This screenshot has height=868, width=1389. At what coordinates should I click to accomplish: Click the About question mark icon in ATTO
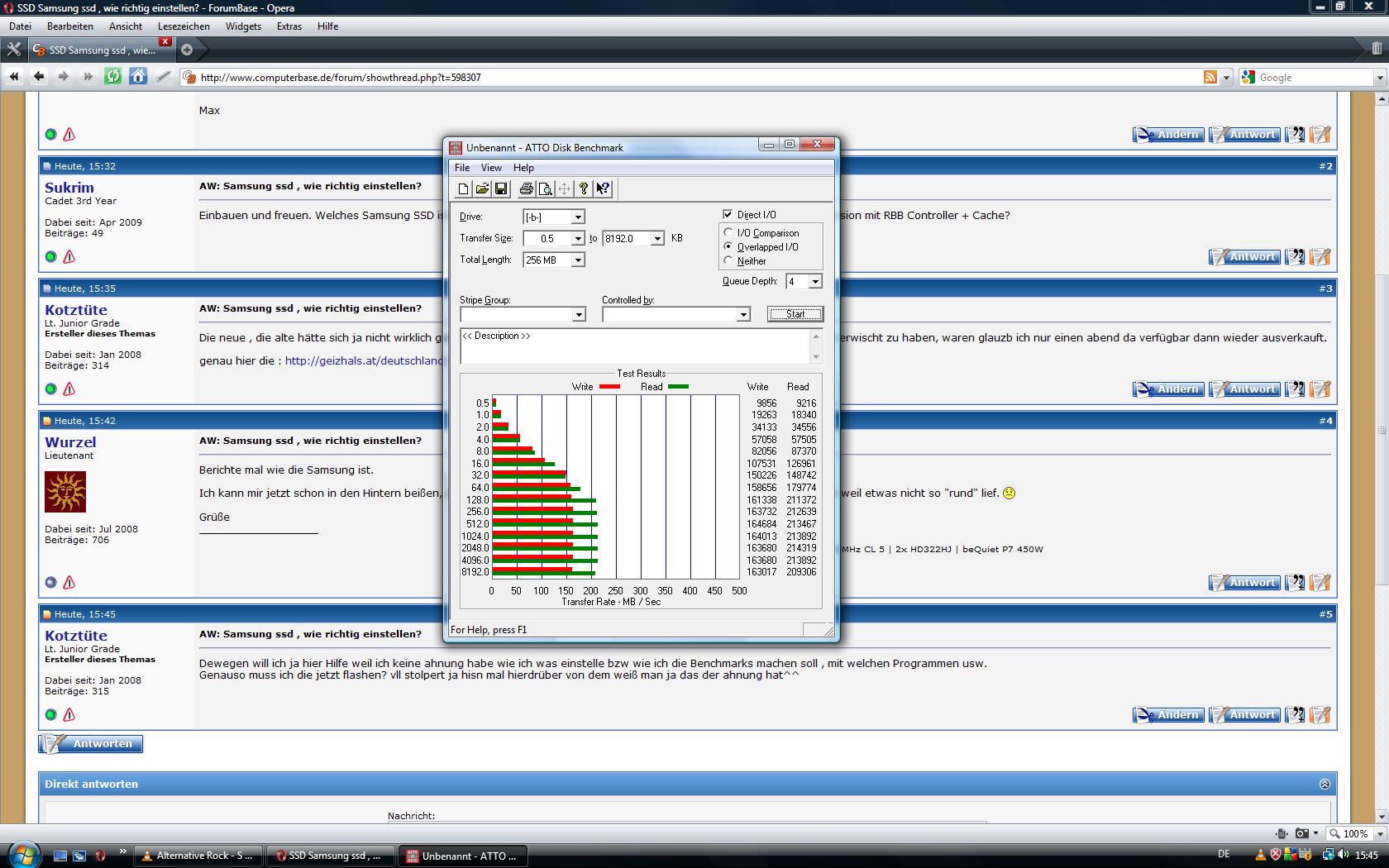(583, 189)
